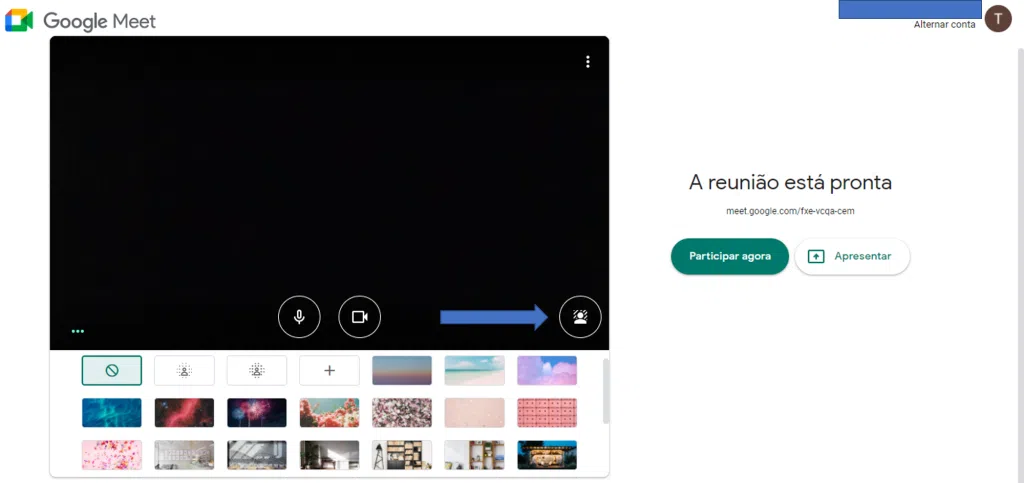Click the Alternar conta link
This screenshot has width=1024, height=483.
[944, 25]
